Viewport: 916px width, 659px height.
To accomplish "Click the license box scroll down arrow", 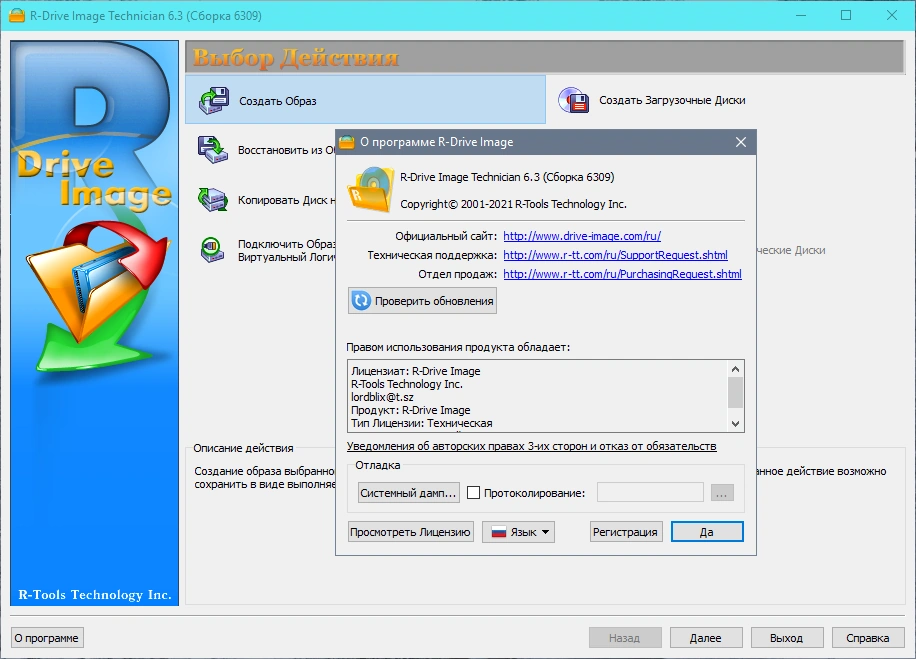I will (735, 424).
